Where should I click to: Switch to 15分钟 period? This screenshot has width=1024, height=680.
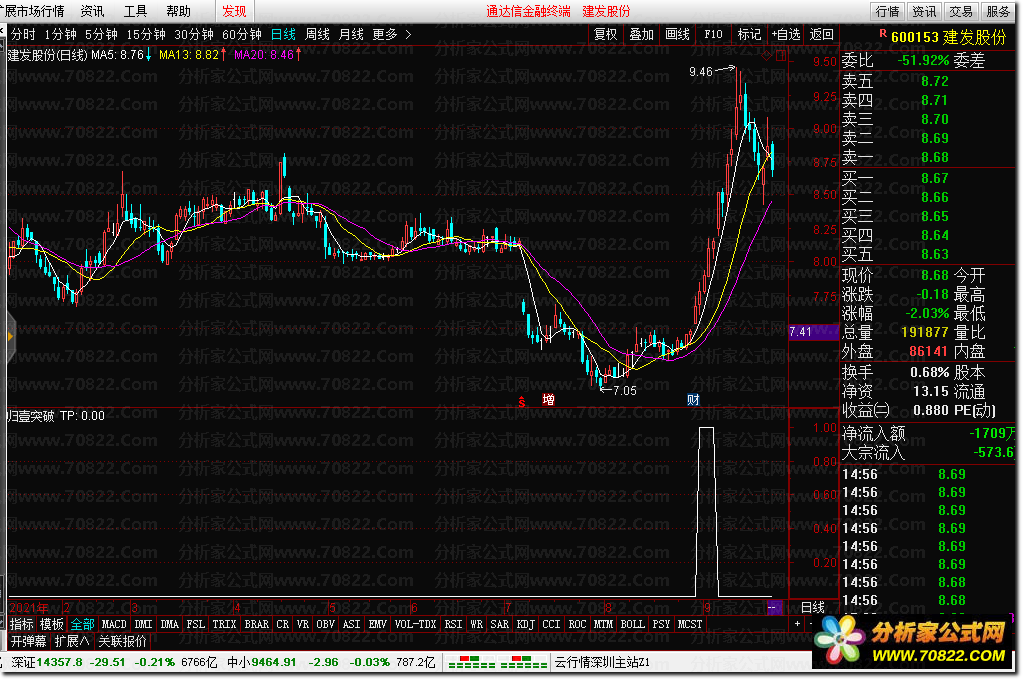coord(146,35)
